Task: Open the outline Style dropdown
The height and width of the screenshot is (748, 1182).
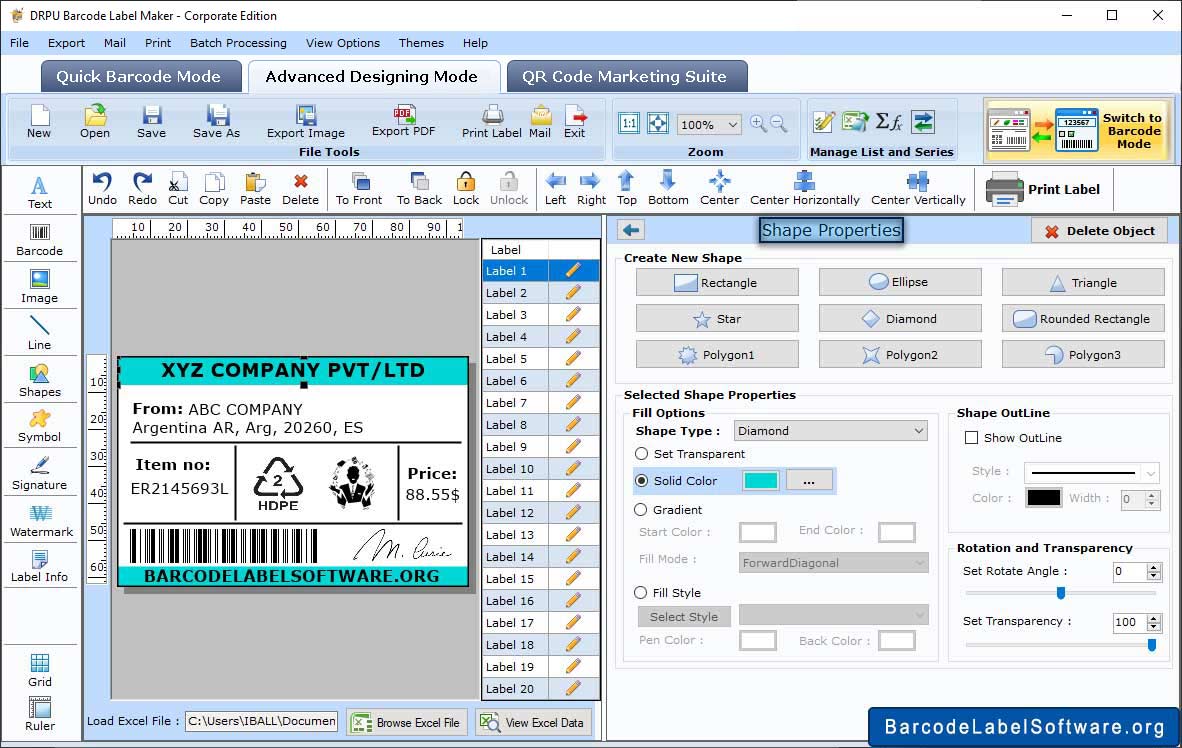Action: coord(1091,473)
